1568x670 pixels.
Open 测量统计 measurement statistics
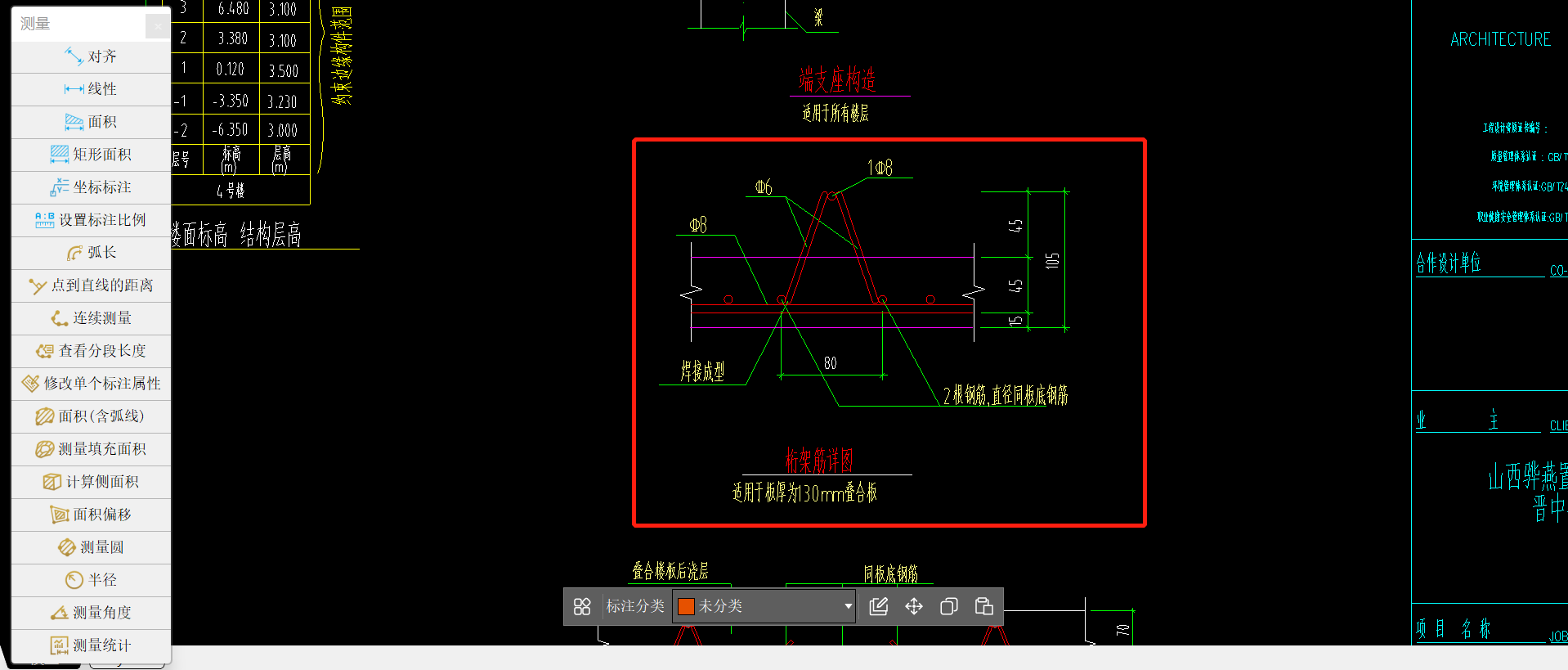[x=91, y=645]
